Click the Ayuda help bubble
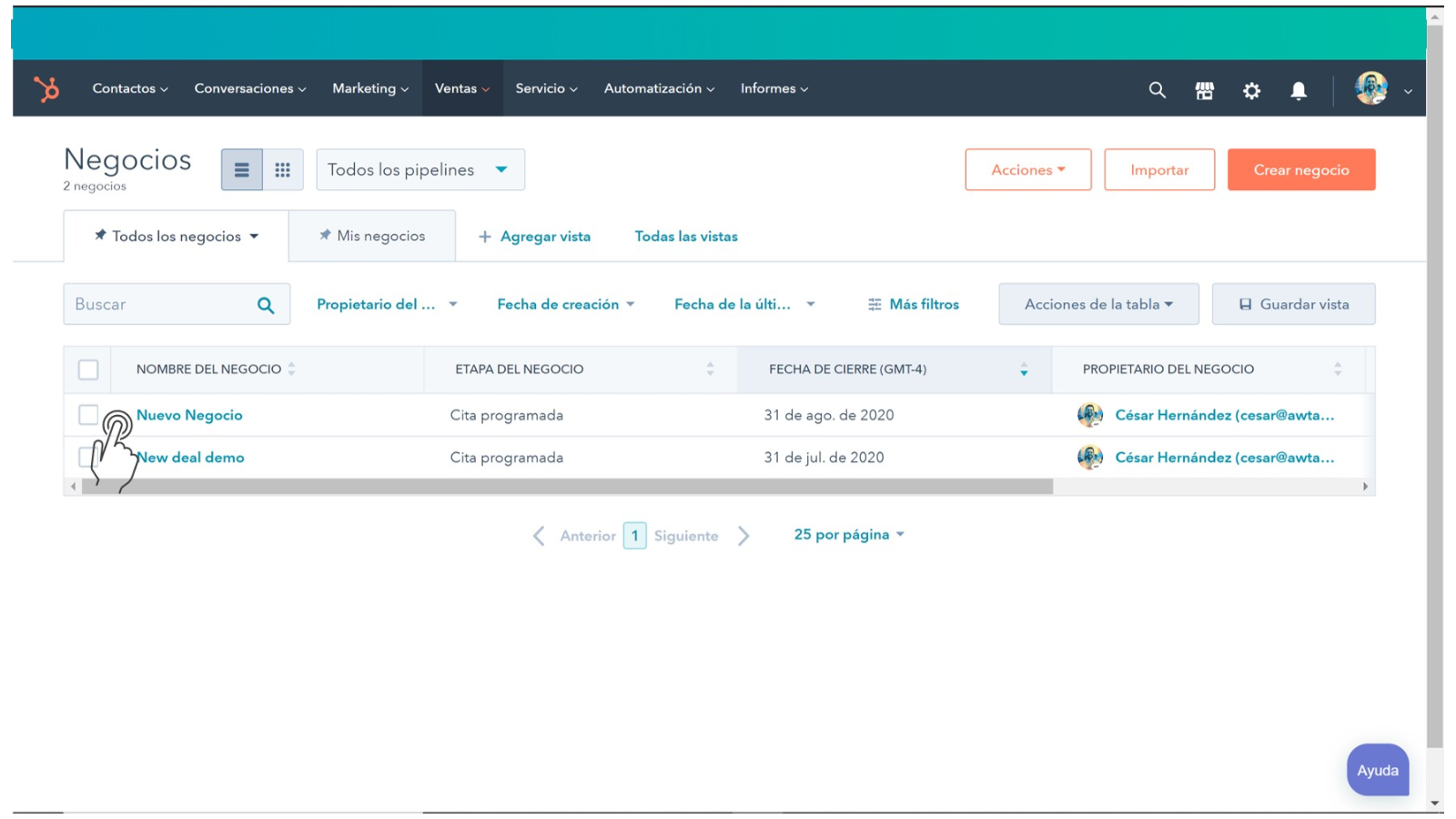Screen dimensions: 1456x819 pyautogui.click(x=1377, y=770)
